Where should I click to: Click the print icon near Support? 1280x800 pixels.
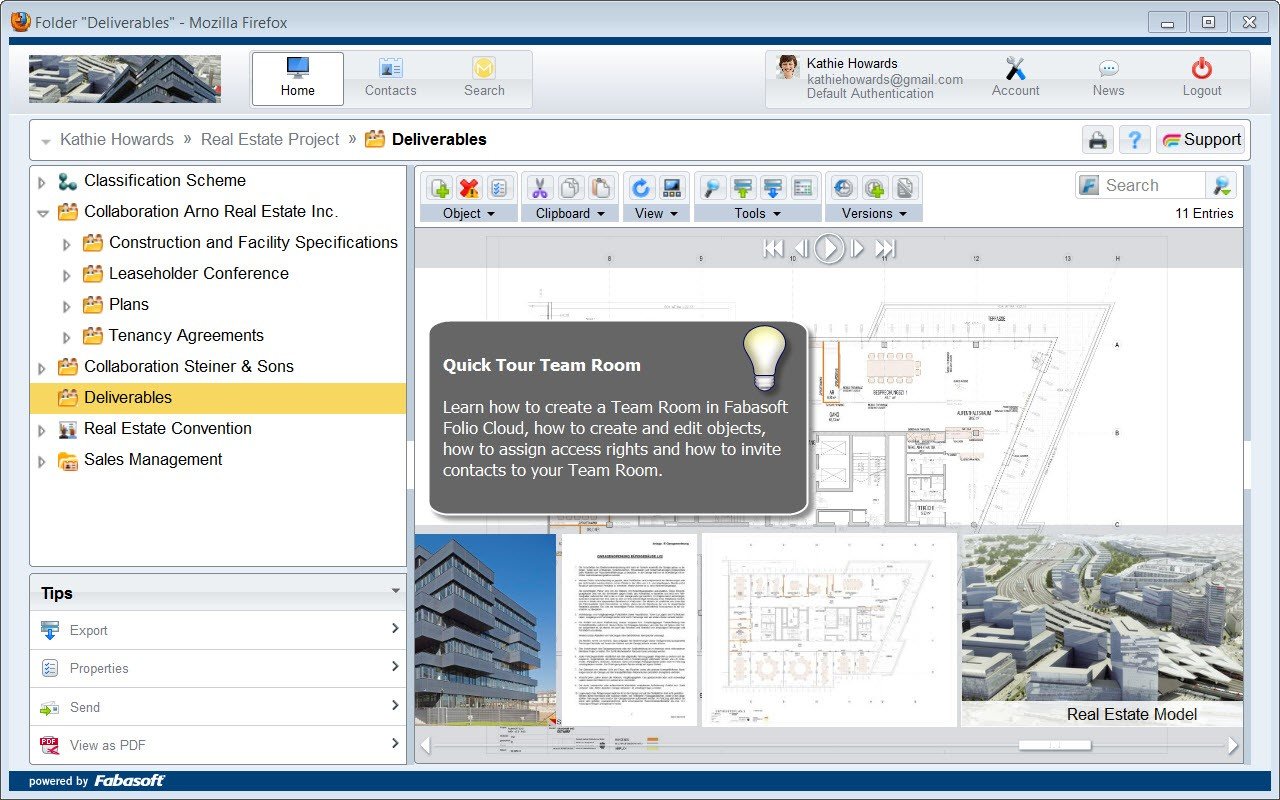pos(1098,140)
